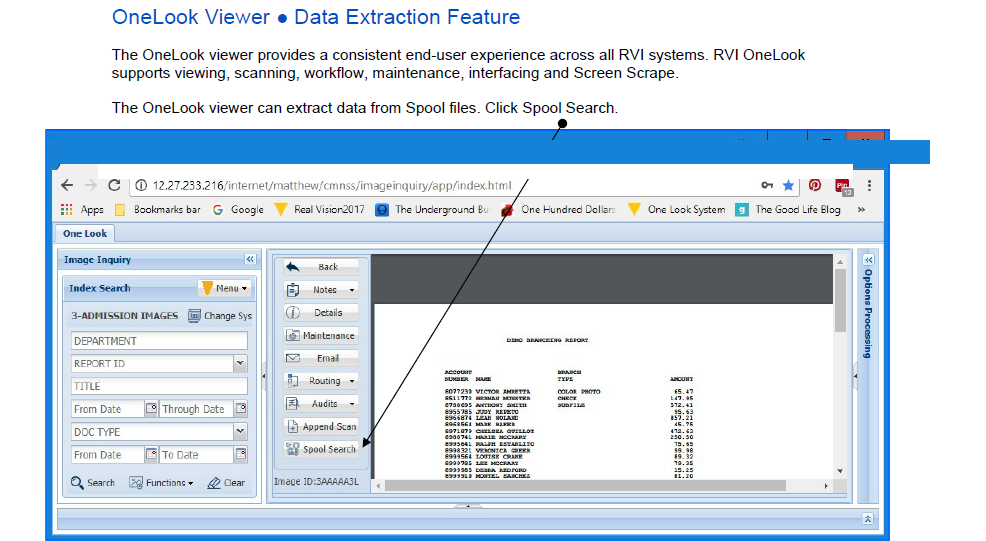This screenshot has width=986, height=541.
Task: Go back with browser back arrow
Action: click(67, 185)
